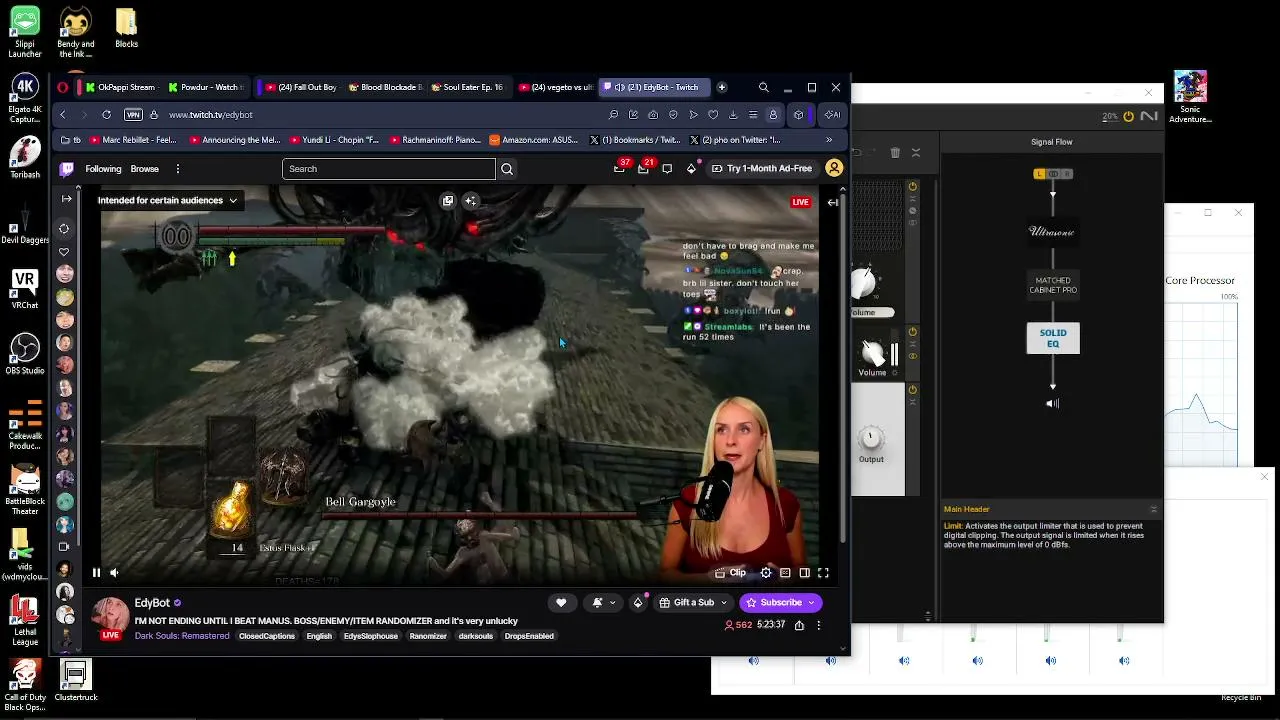The image size is (1280, 720).
Task: Open Twitch whispers chat bubble icon
Action: [x=667, y=169]
